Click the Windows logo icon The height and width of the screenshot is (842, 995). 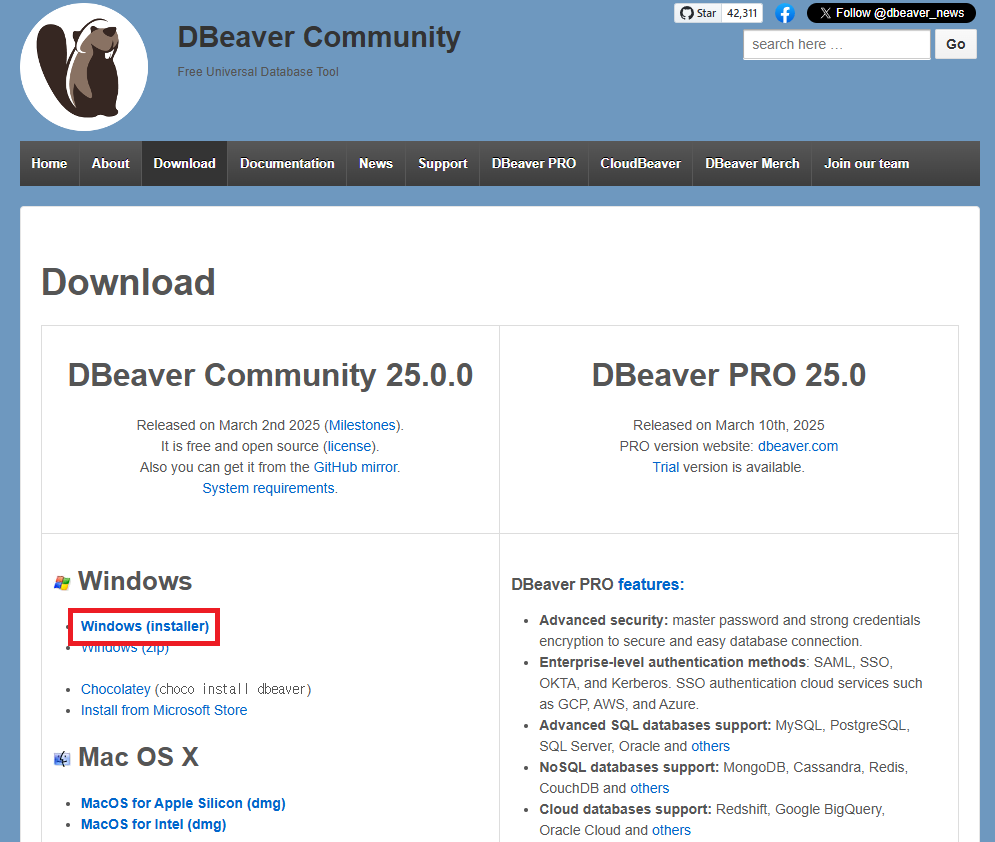[62, 582]
